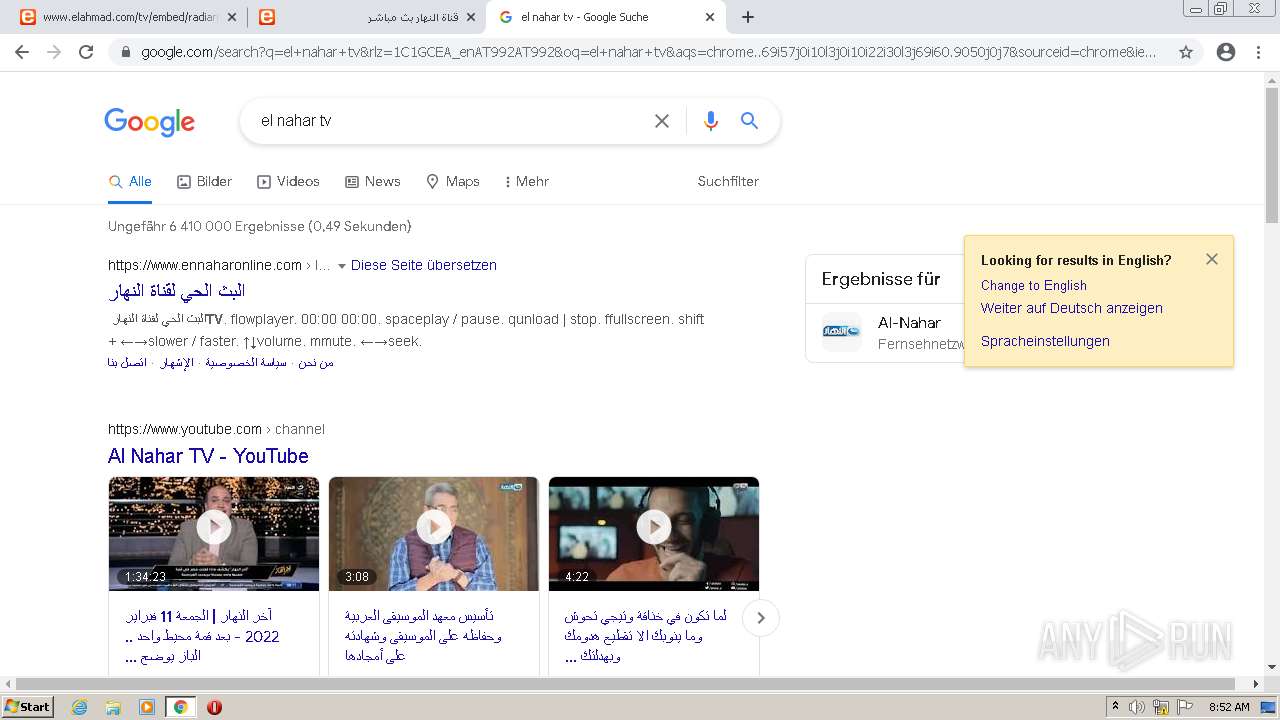Viewport: 1280px width, 720px height.
Task: Expand the Mehr menu
Action: coord(527,181)
